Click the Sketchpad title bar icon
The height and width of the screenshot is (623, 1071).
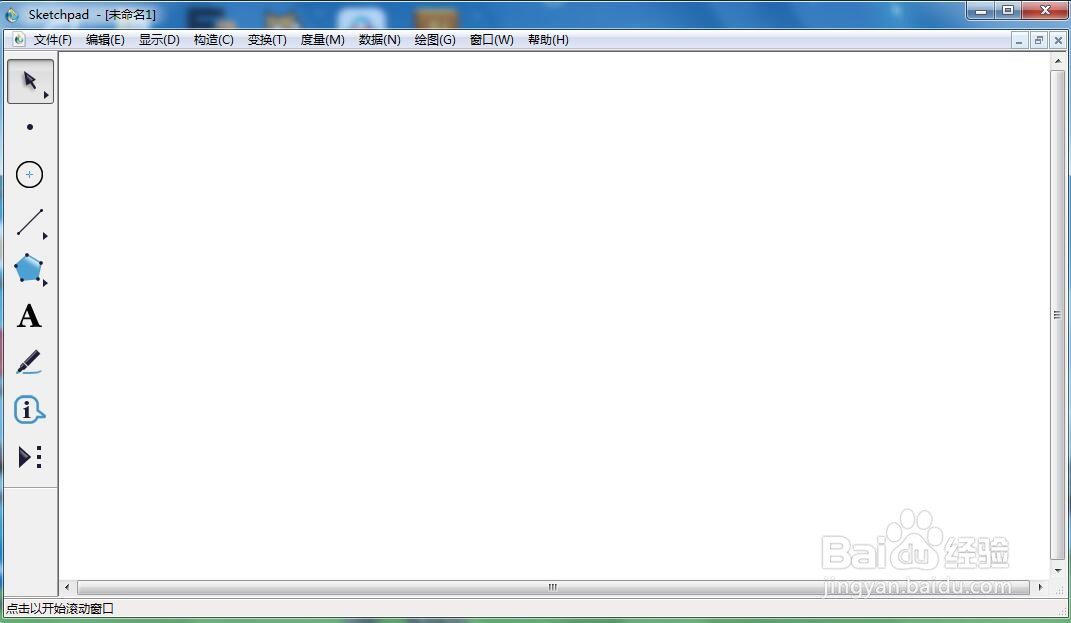click(12, 14)
